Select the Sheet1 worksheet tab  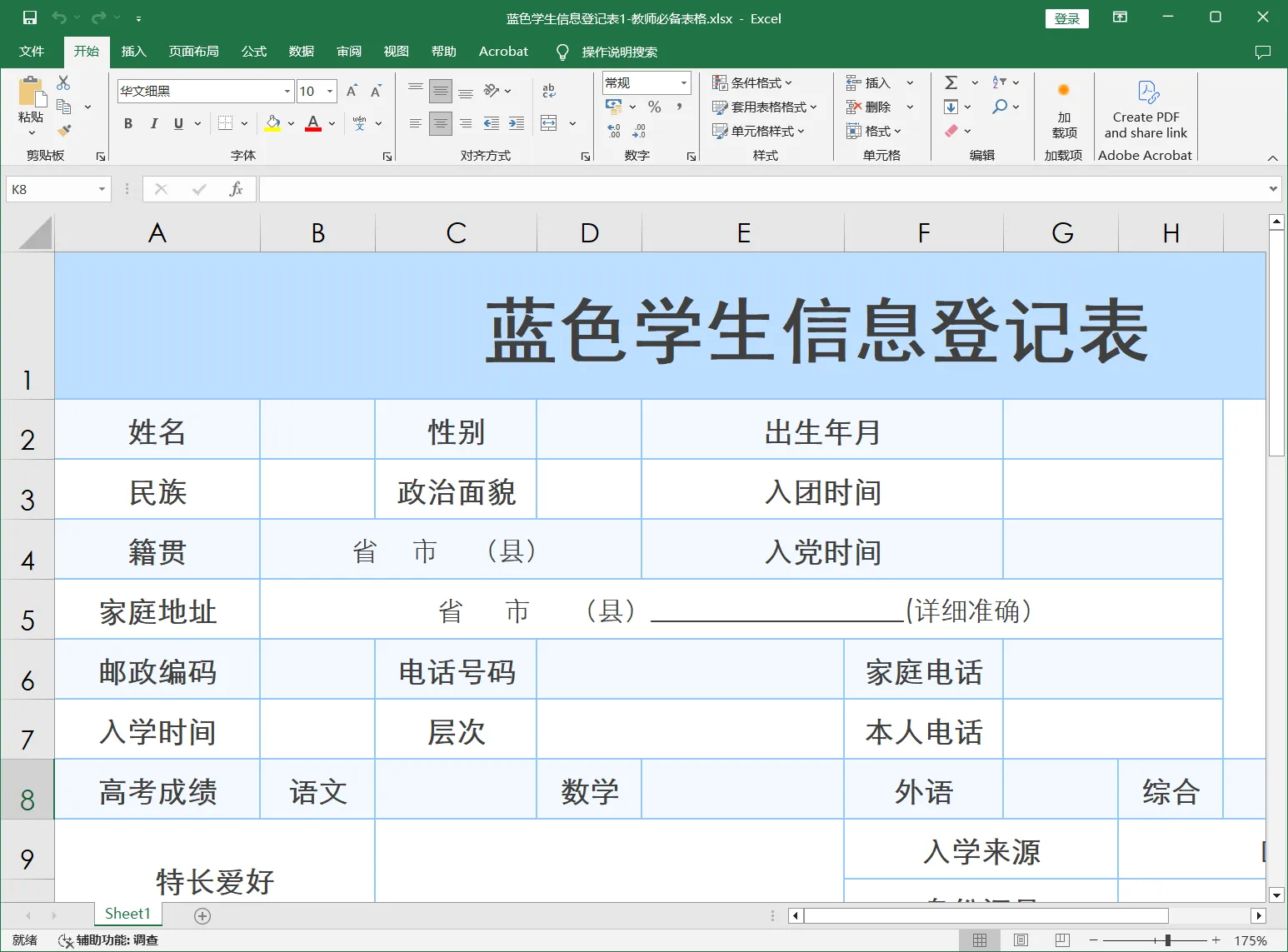click(127, 914)
